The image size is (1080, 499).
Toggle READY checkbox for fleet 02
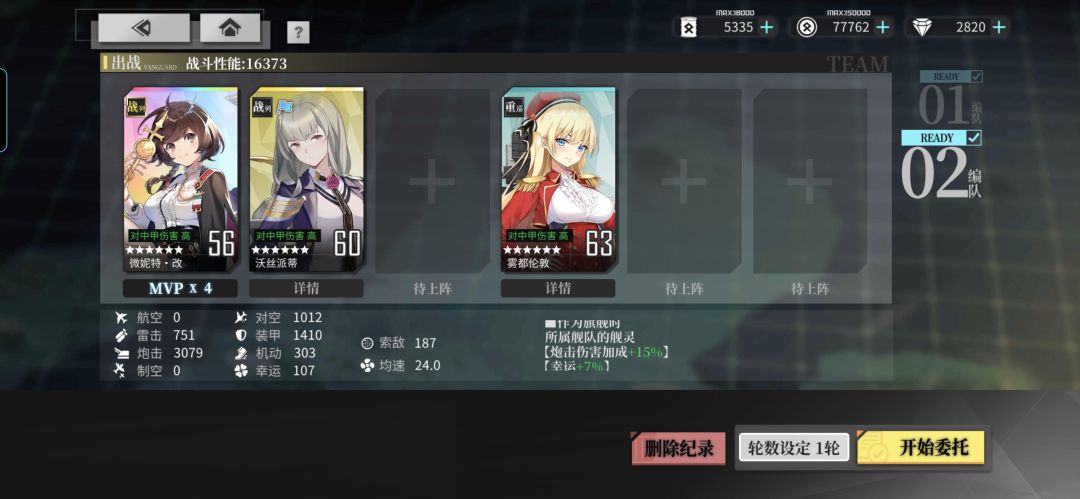[974, 138]
